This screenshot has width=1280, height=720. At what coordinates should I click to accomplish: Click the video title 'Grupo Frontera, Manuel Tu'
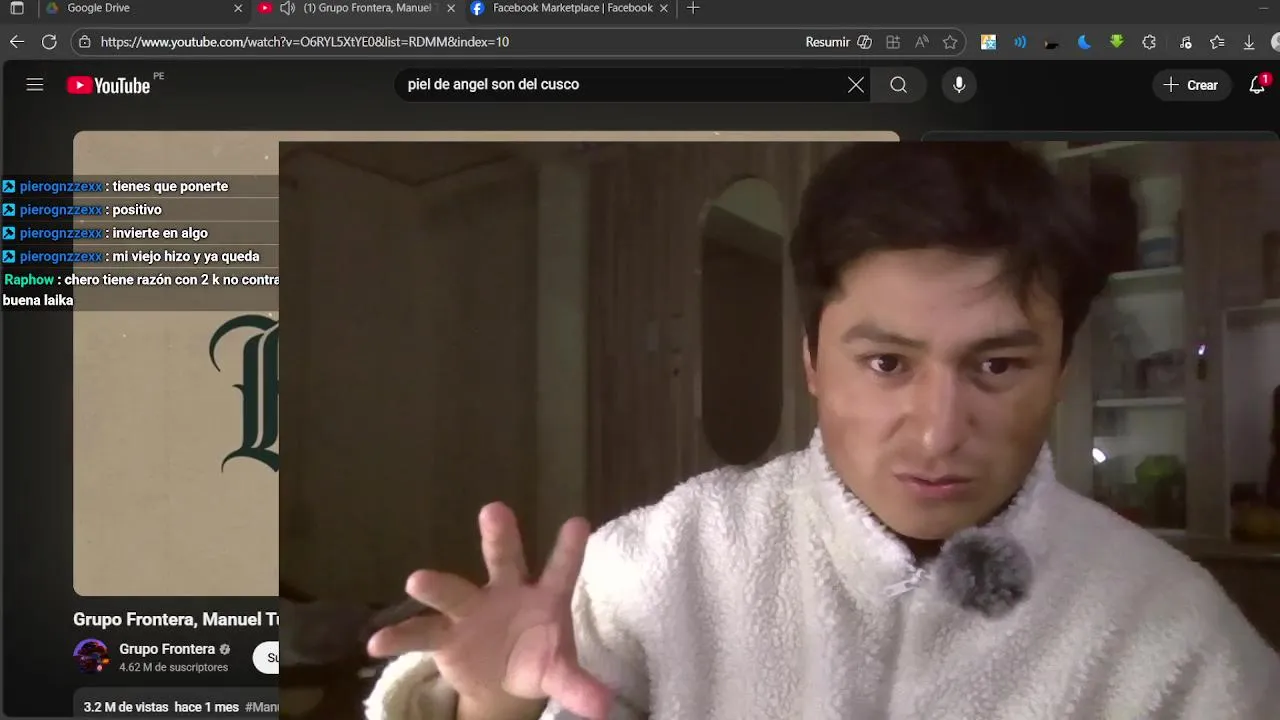pos(176,619)
